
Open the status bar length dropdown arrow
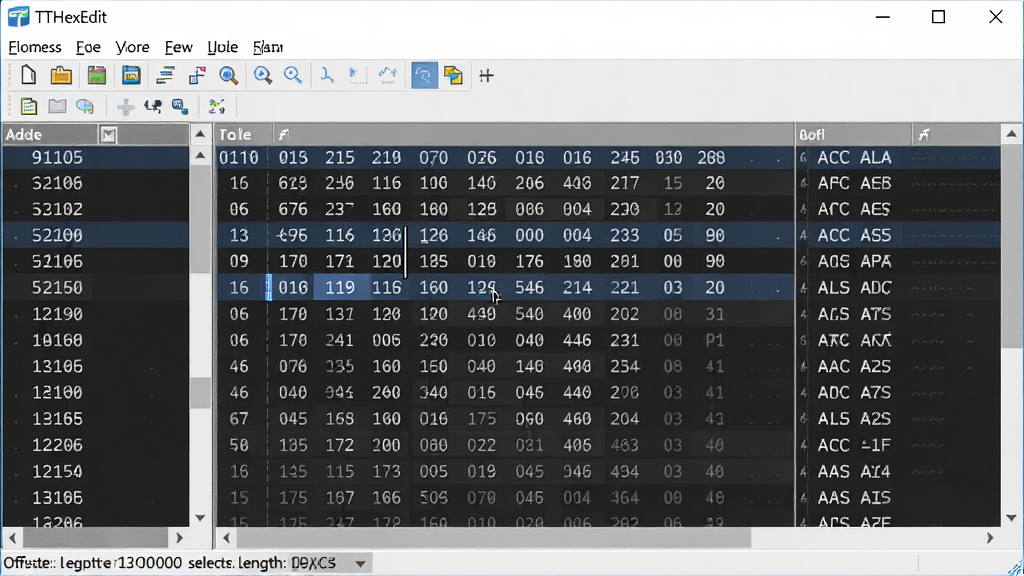coord(360,564)
